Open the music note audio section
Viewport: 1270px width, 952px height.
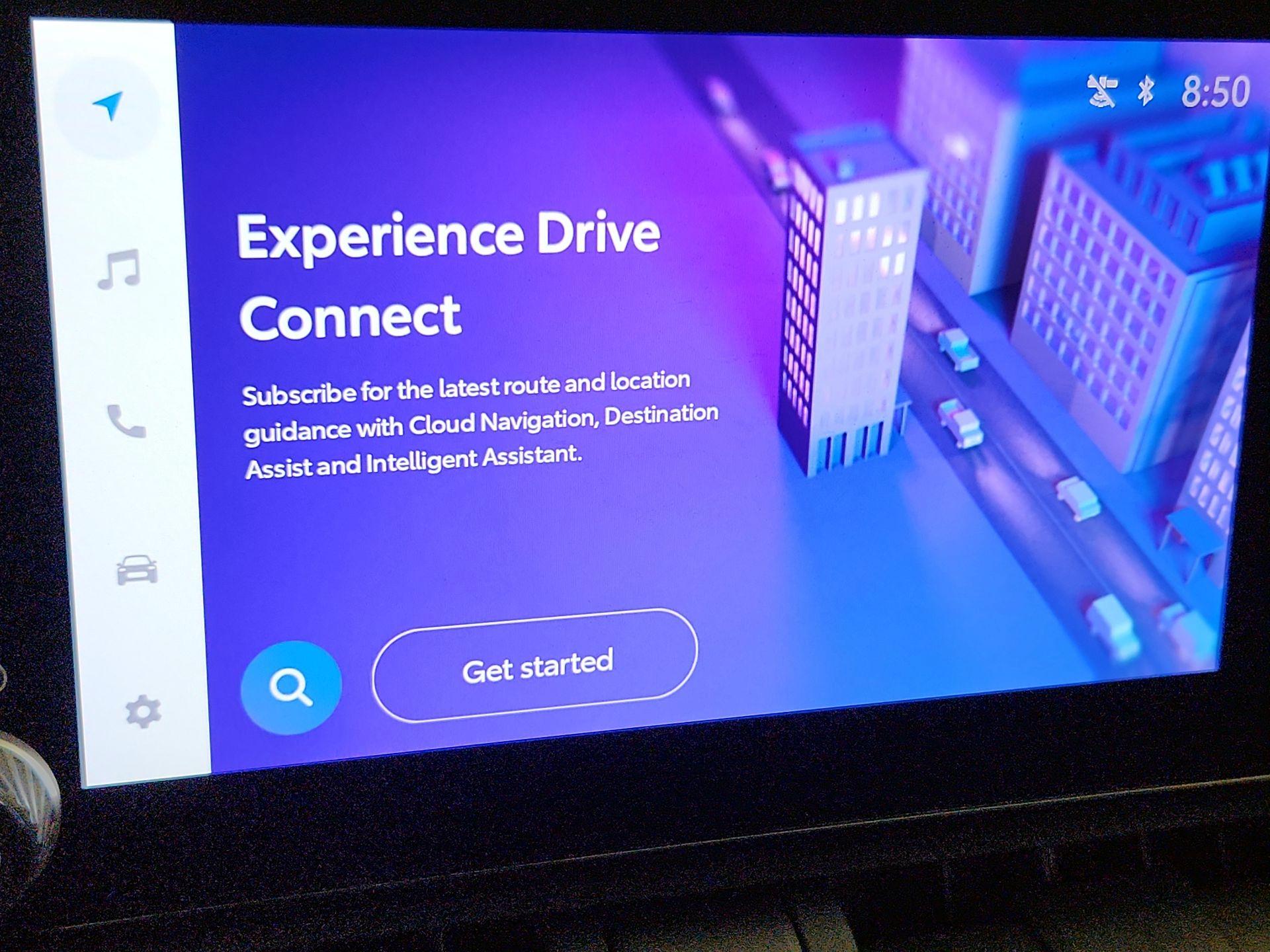coord(119,270)
